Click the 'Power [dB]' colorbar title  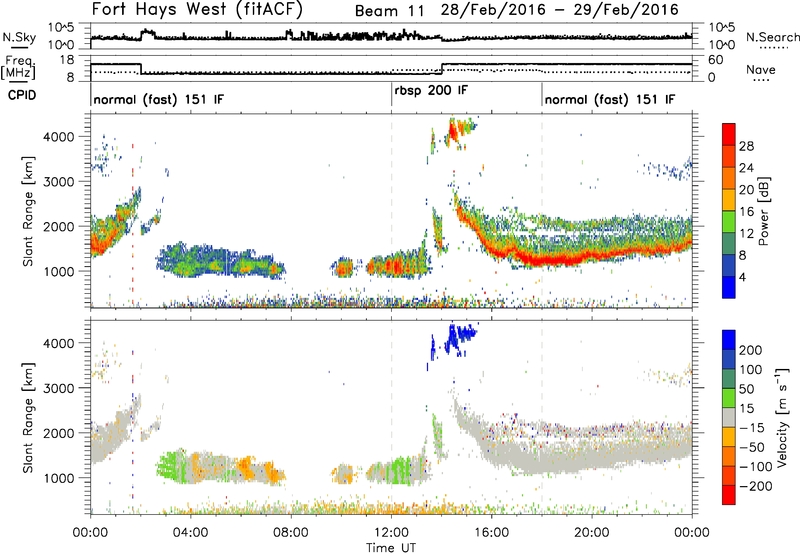[764, 211]
